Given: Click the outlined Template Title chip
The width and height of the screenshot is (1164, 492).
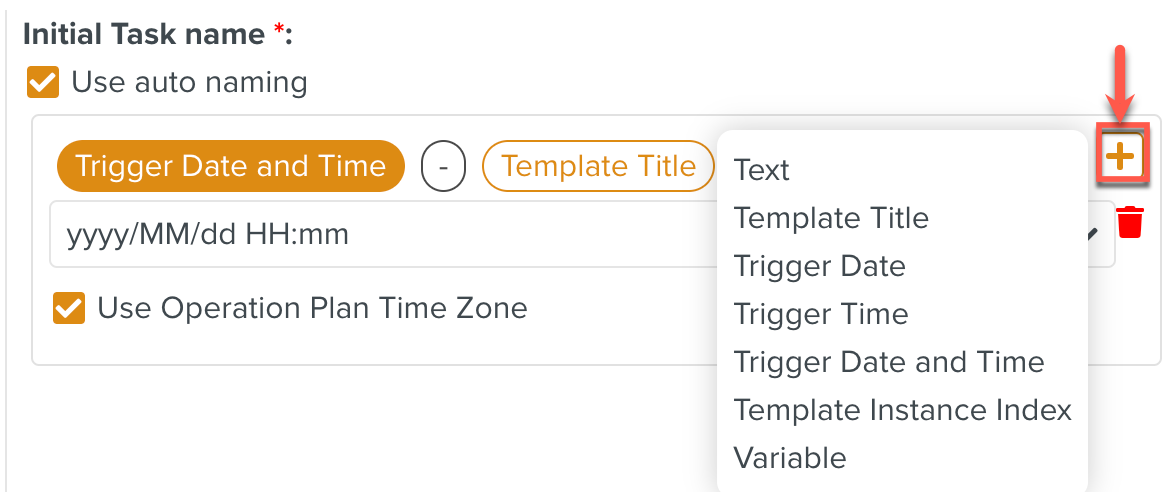Looking at the screenshot, I should pyautogui.click(x=598, y=166).
